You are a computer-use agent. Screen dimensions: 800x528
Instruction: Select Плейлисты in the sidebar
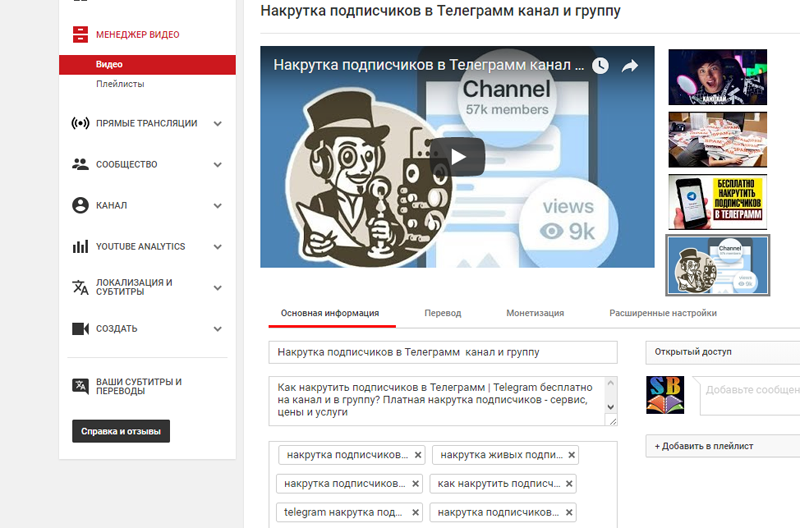tap(120, 84)
